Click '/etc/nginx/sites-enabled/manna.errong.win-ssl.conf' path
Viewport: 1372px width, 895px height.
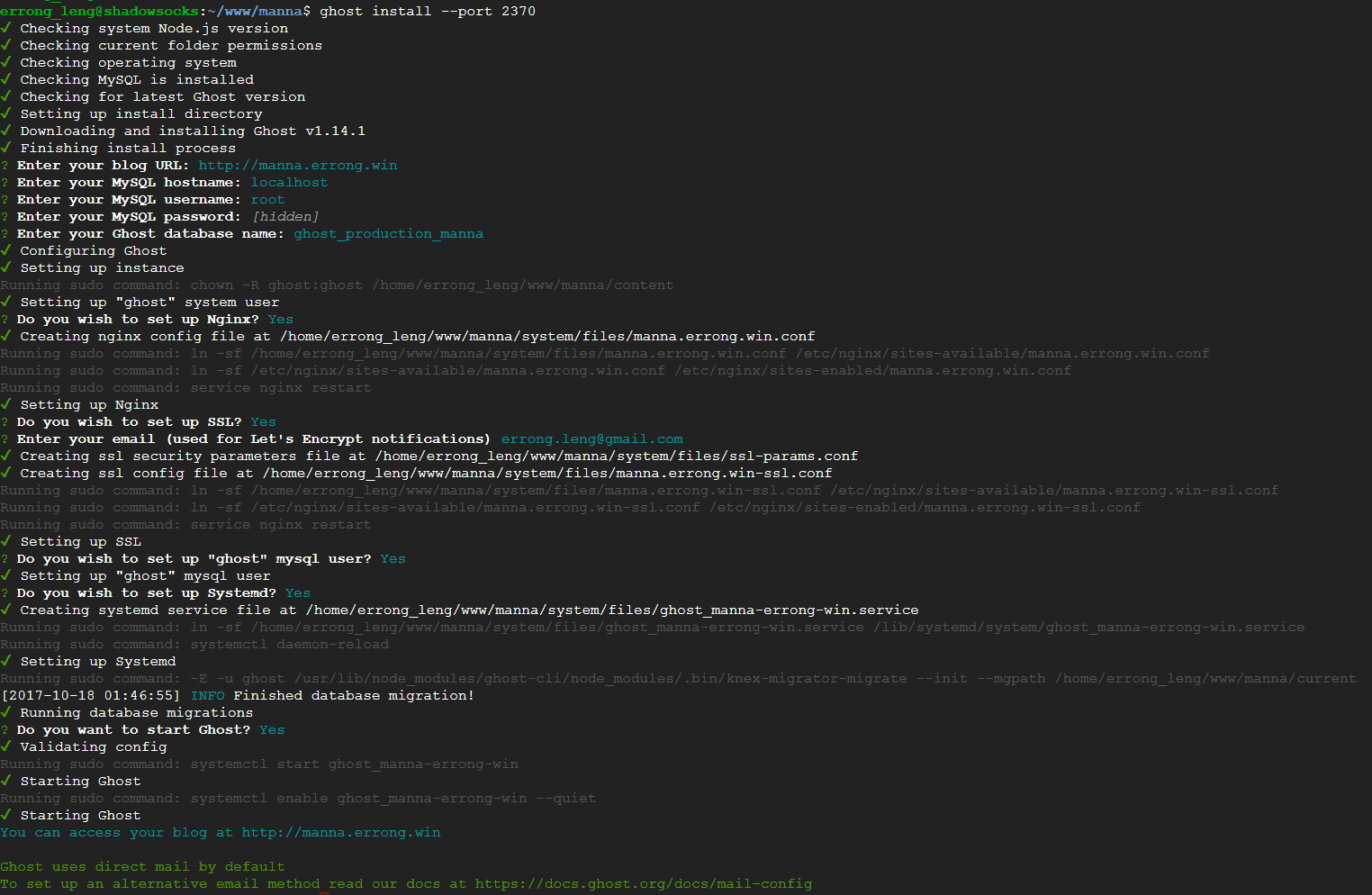pos(925,507)
